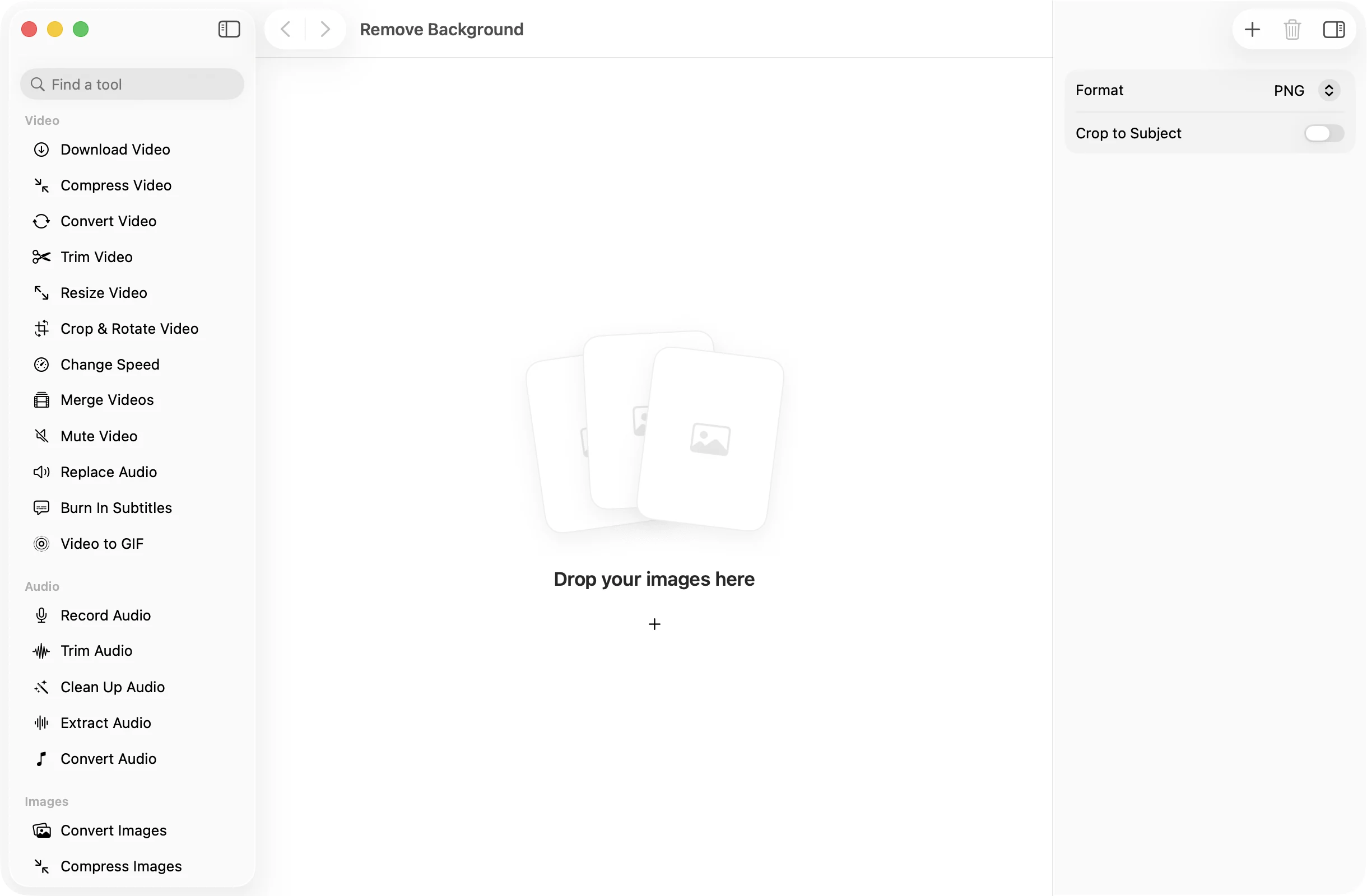
Task: Click the Audio section header
Action: pyautogui.click(x=42, y=586)
